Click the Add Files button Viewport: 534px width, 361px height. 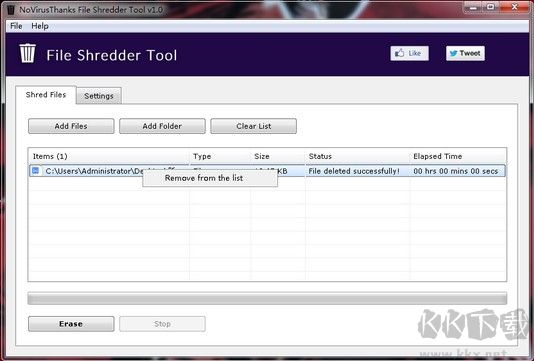pyautogui.click(x=71, y=126)
